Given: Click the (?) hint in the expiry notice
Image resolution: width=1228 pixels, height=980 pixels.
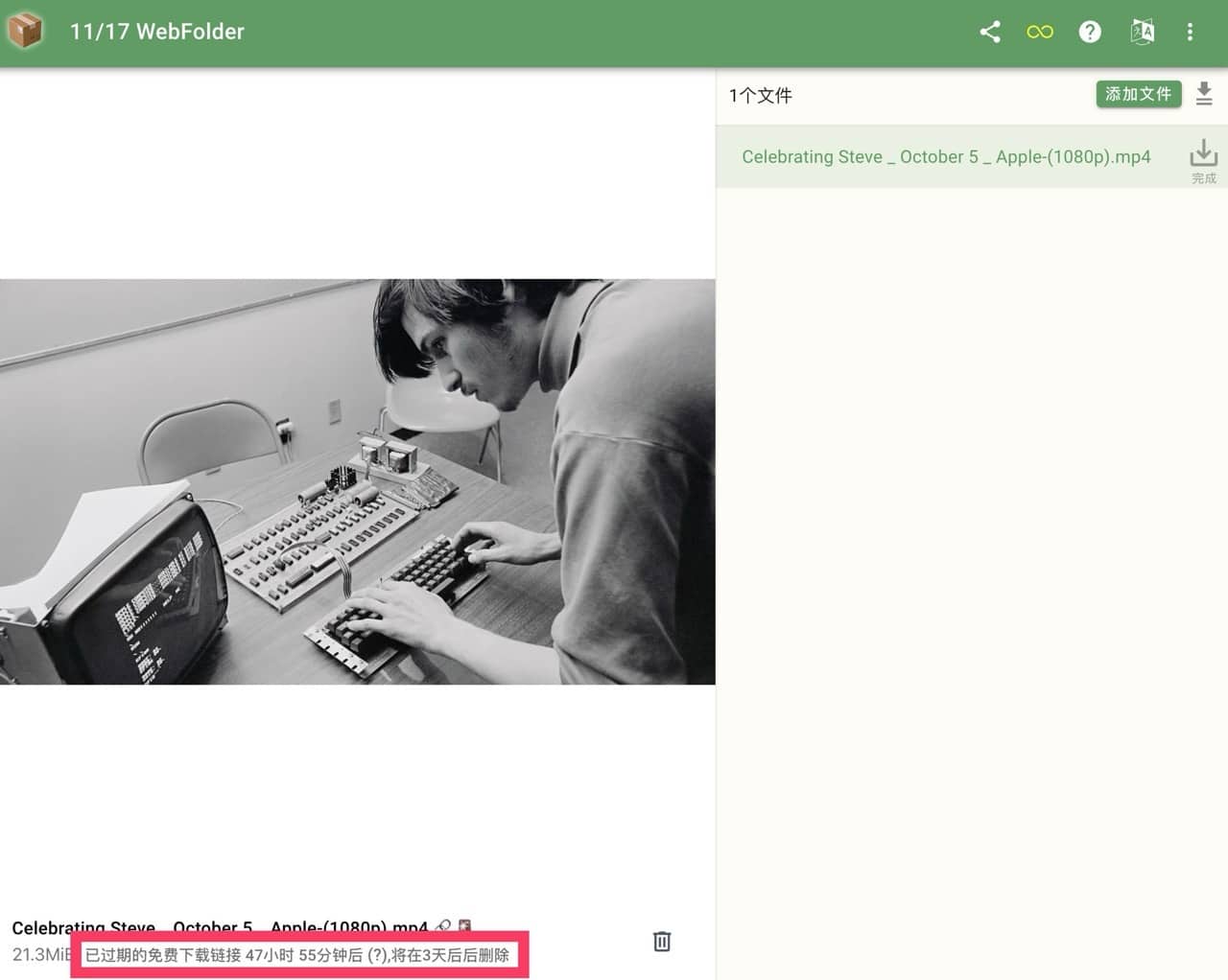Looking at the screenshot, I should (377, 955).
